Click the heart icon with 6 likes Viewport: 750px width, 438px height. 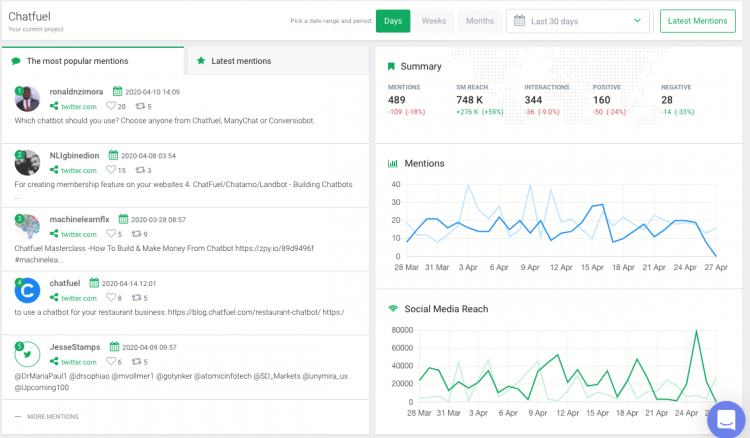111,361
